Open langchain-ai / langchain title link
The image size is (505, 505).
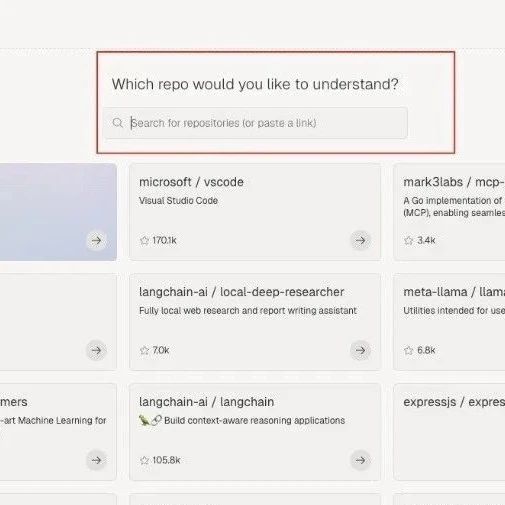207,402
